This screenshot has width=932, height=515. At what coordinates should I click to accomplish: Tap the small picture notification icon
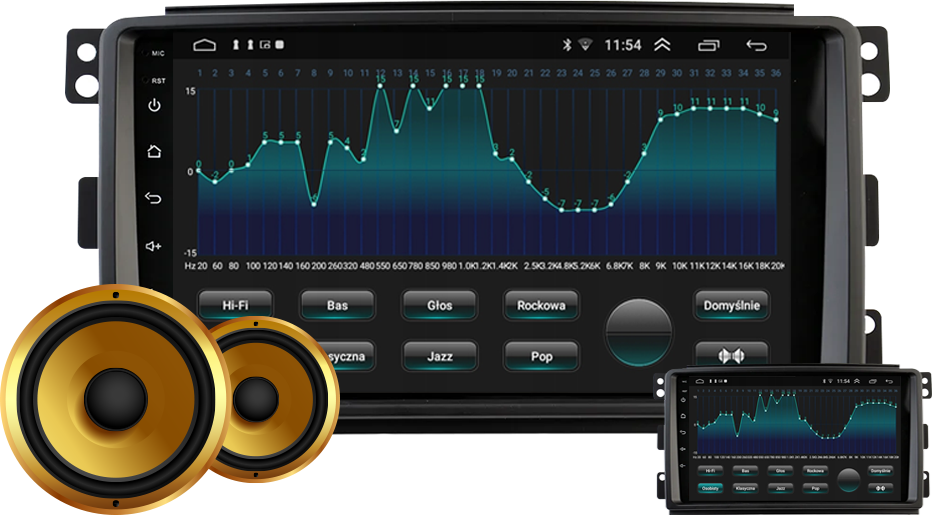tap(265, 45)
